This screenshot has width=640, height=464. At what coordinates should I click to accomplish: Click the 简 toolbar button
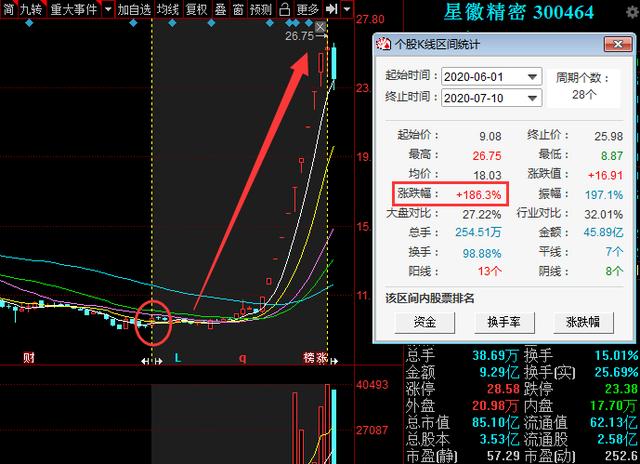8,9
